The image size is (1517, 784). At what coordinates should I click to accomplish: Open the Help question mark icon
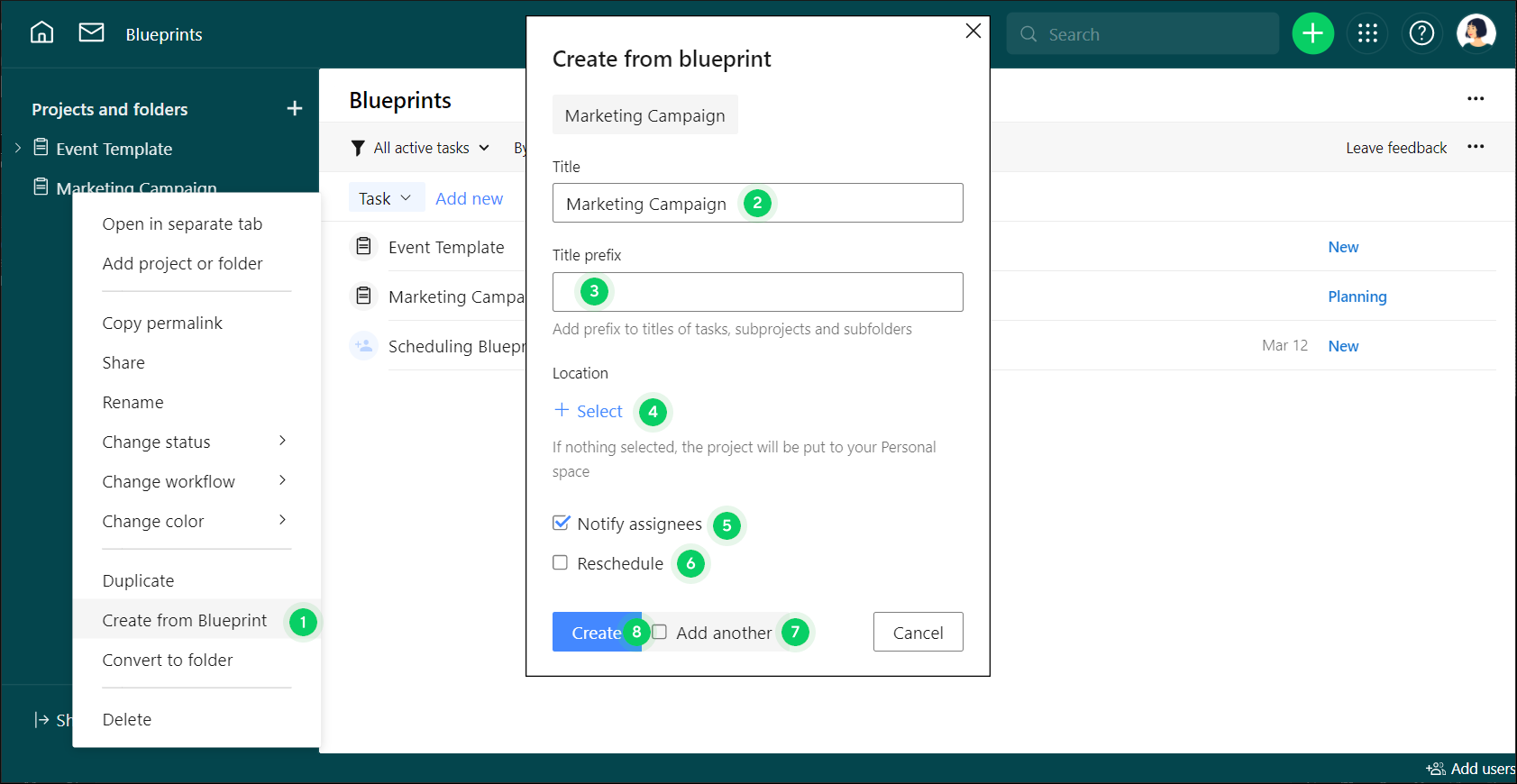pos(1421,34)
